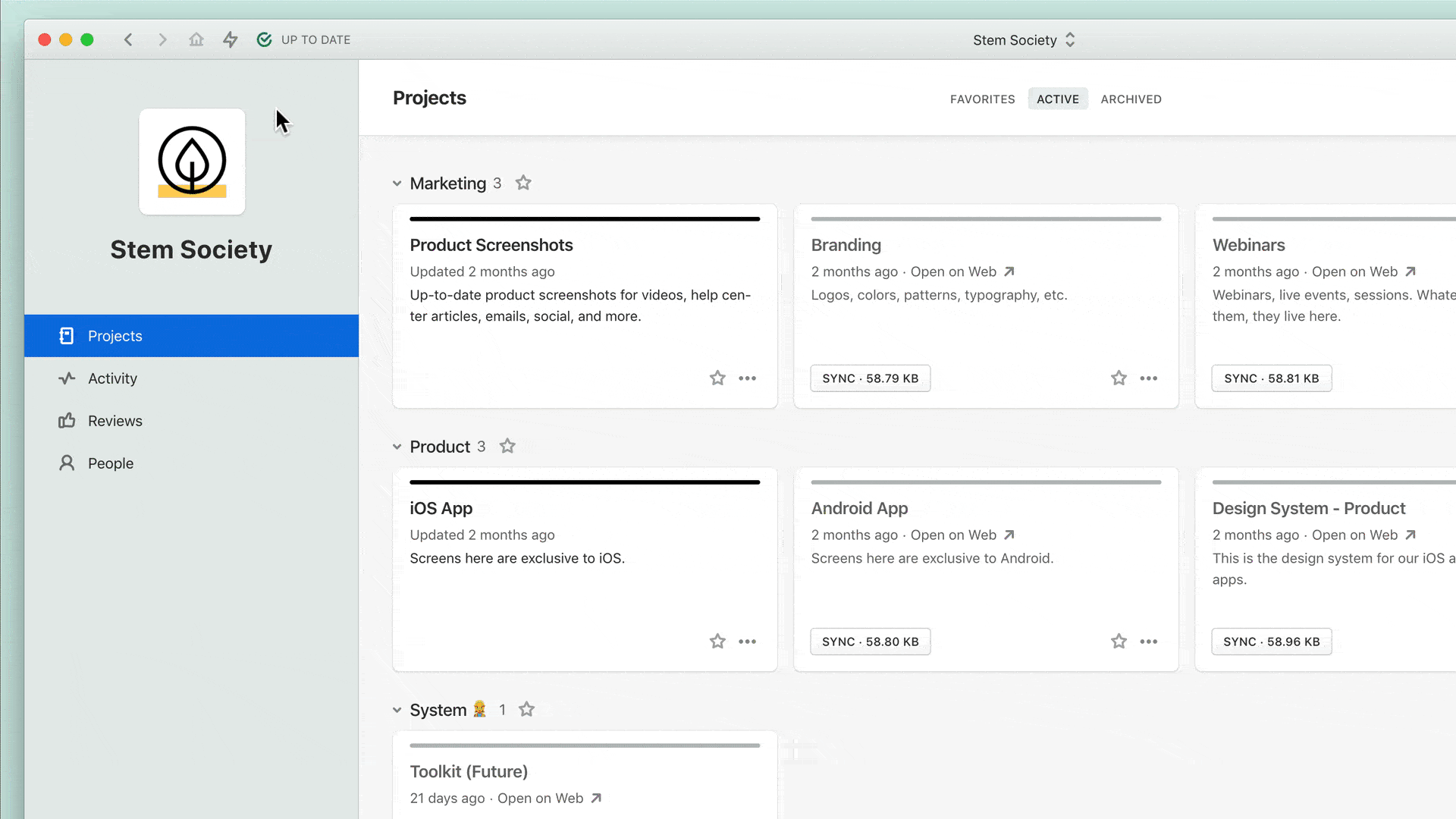Switch to the Active tab
This screenshot has height=819, width=1456.
pyautogui.click(x=1058, y=99)
